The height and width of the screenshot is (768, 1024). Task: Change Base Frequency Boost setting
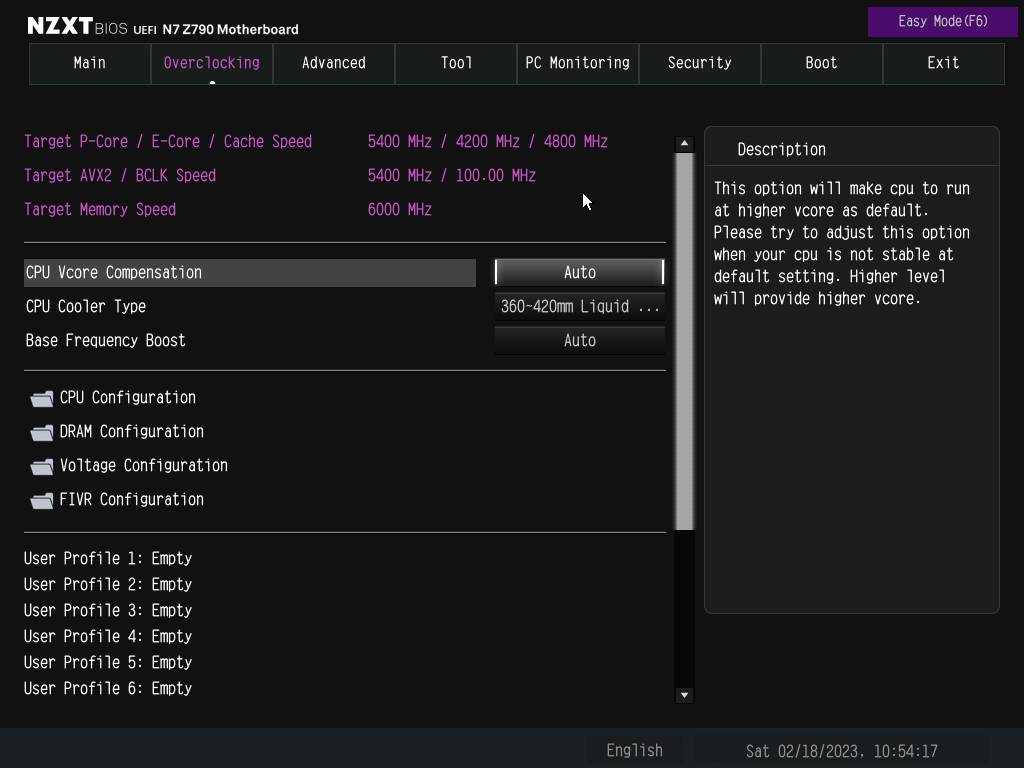pyautogui.click(x=579, y=340)
